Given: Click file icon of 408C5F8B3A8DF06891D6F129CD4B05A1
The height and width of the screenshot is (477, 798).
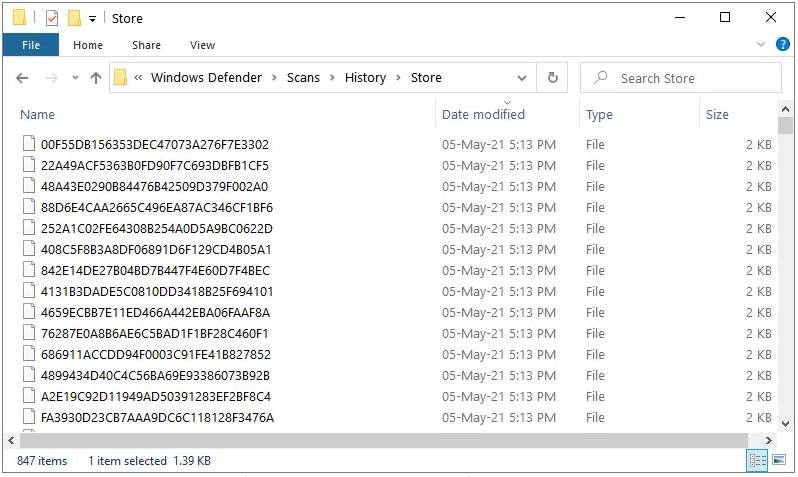Looking at the screenshot, I should 29,248.
